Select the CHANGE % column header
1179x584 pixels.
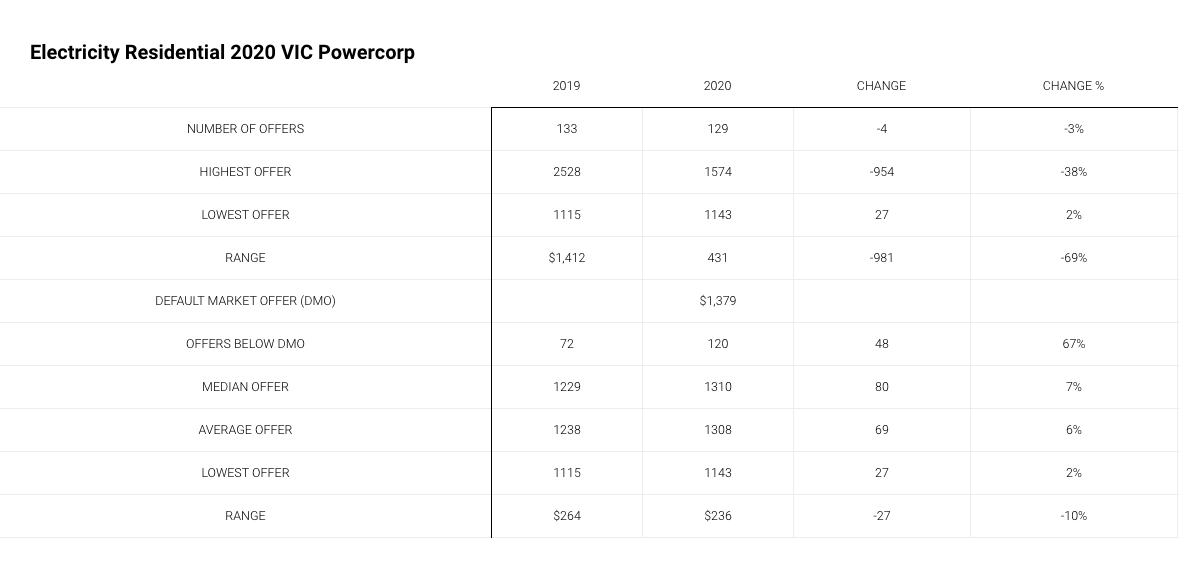tap(1073, 86)
